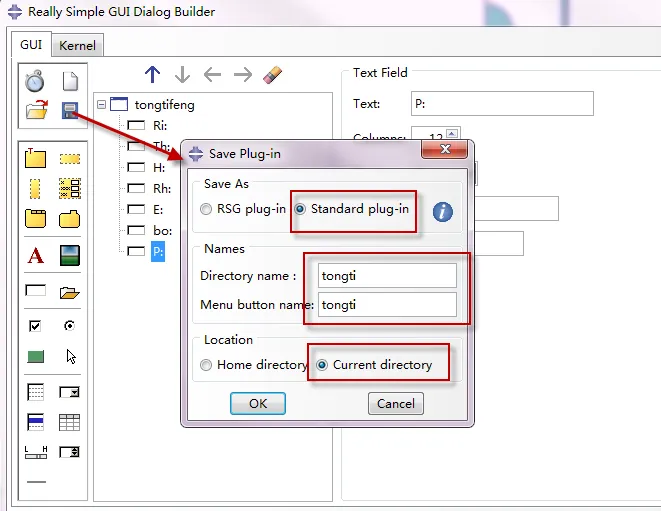
Task: Switch to the Kernel tab
Action: point(77,46)
